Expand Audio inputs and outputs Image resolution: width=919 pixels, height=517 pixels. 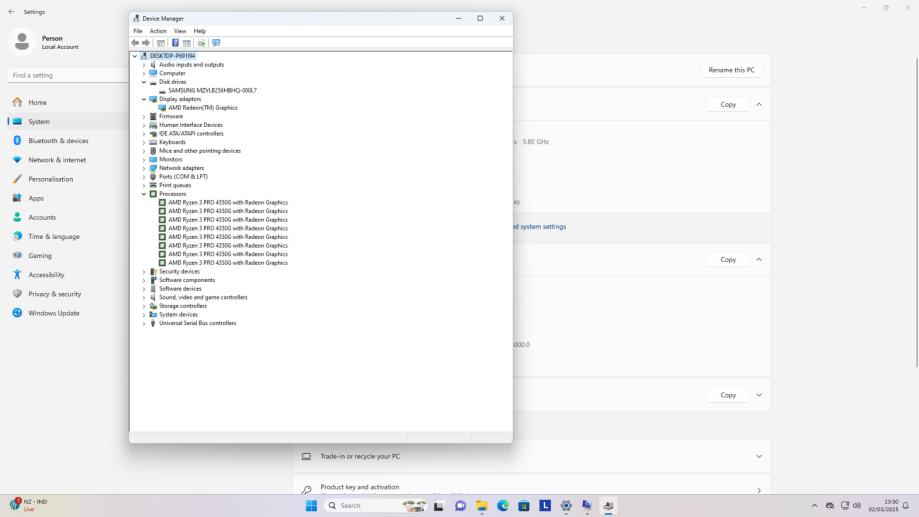pyautogui.click(x=143, y=65)
